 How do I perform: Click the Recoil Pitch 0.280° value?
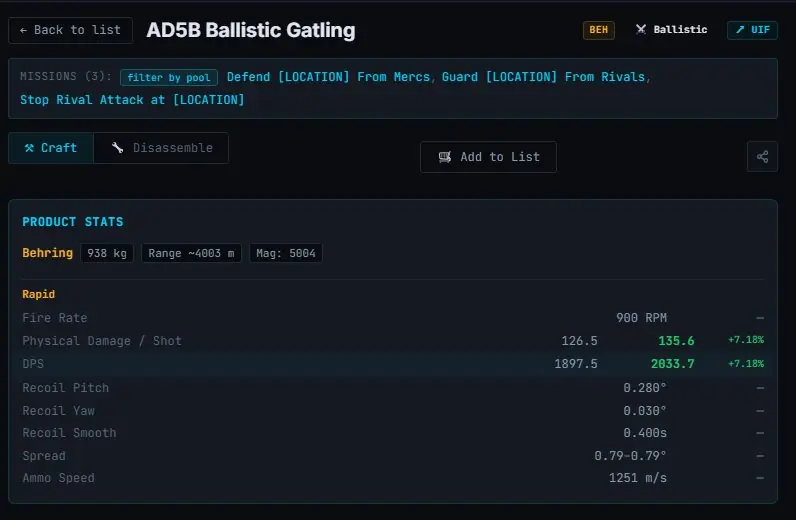[645, 388]
